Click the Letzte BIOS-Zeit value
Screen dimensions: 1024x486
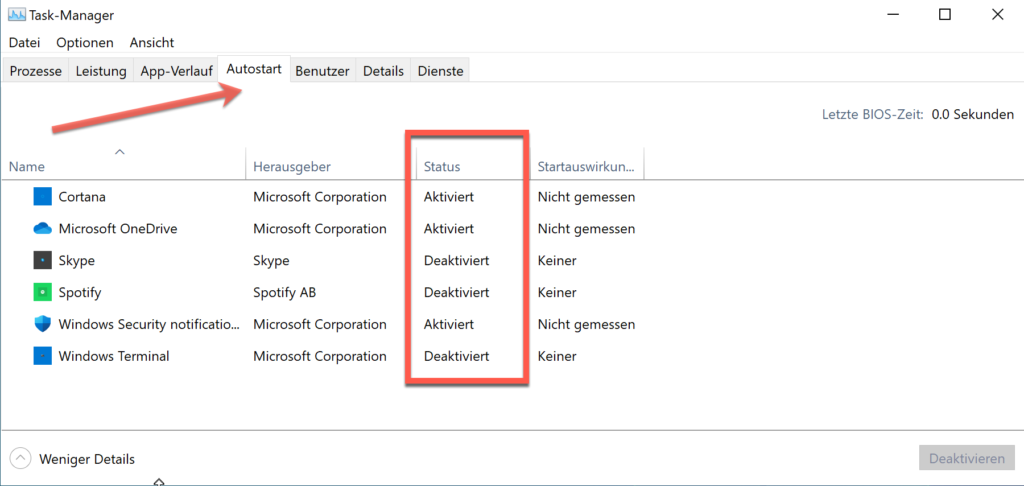(973, 114)
